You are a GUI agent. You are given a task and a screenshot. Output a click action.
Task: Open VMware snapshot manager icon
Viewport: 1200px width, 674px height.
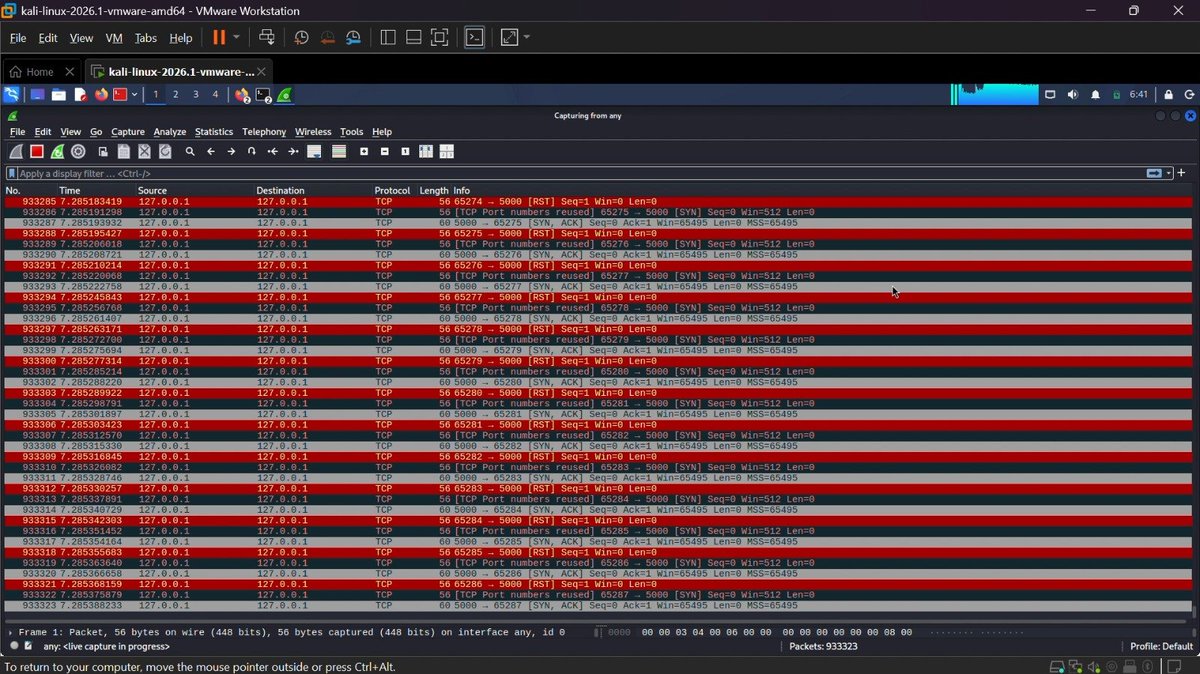point(353,38)
